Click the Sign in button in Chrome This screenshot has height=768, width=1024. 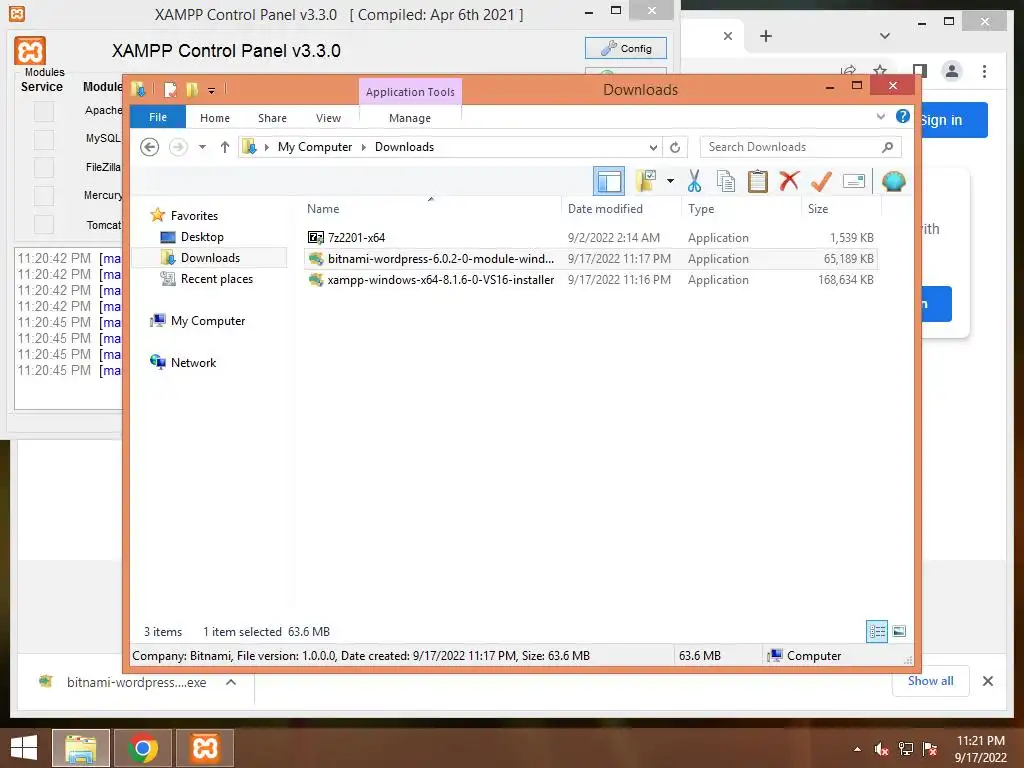tap(952, 120)
